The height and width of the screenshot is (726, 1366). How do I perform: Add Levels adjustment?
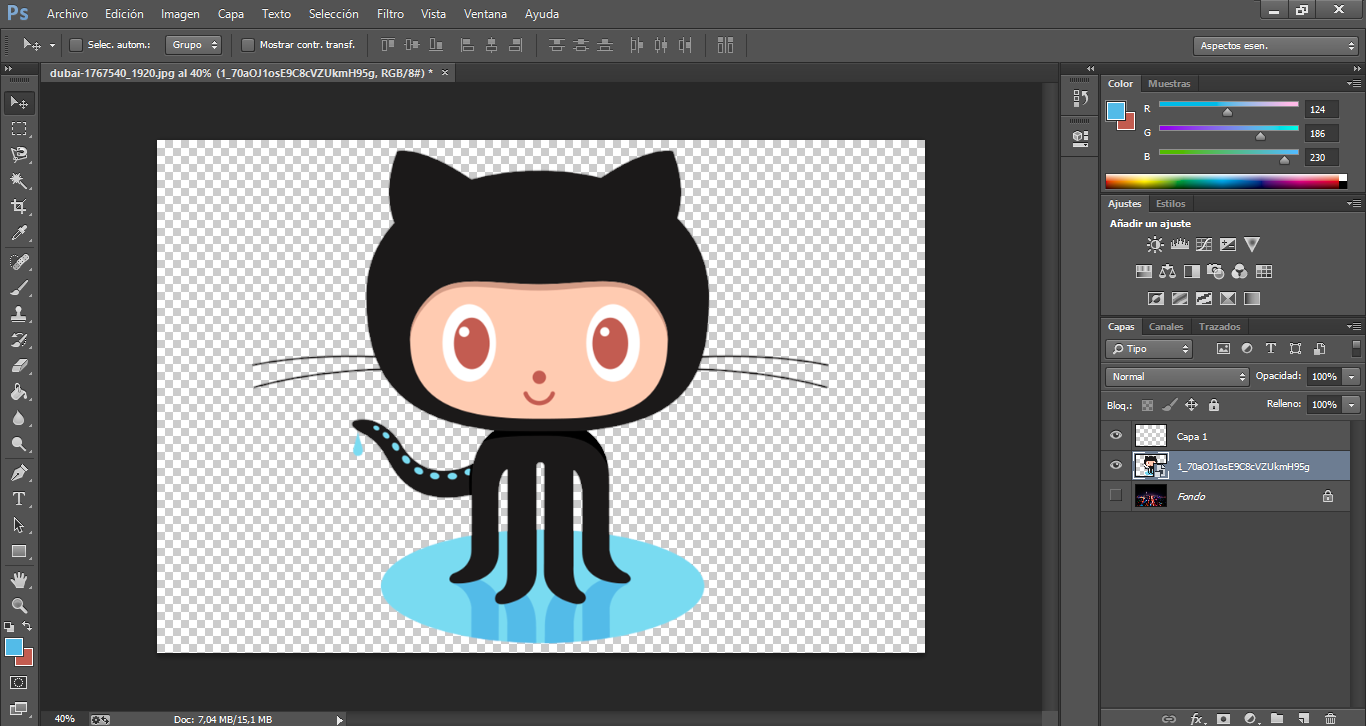(x=1179, y=244)
